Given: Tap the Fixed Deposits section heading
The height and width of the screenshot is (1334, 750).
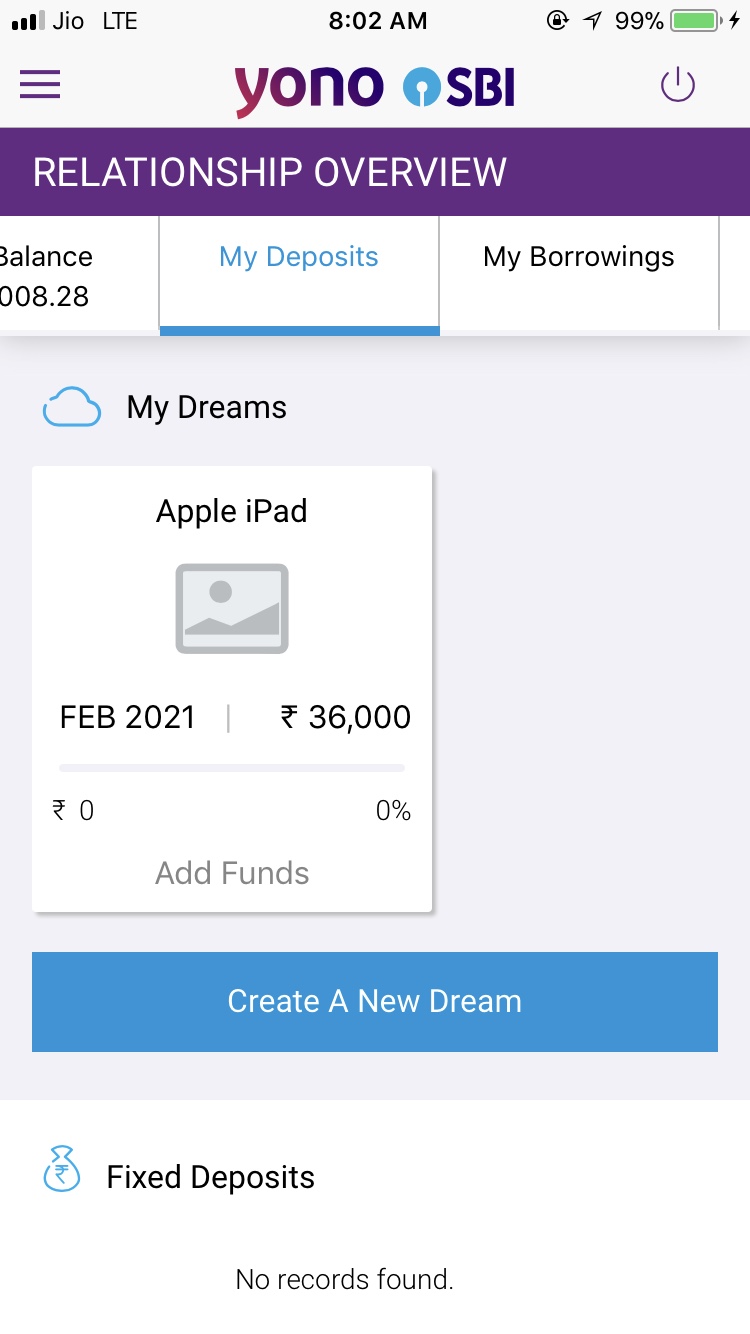Looking at the screenshot, I should (210, 1177).
